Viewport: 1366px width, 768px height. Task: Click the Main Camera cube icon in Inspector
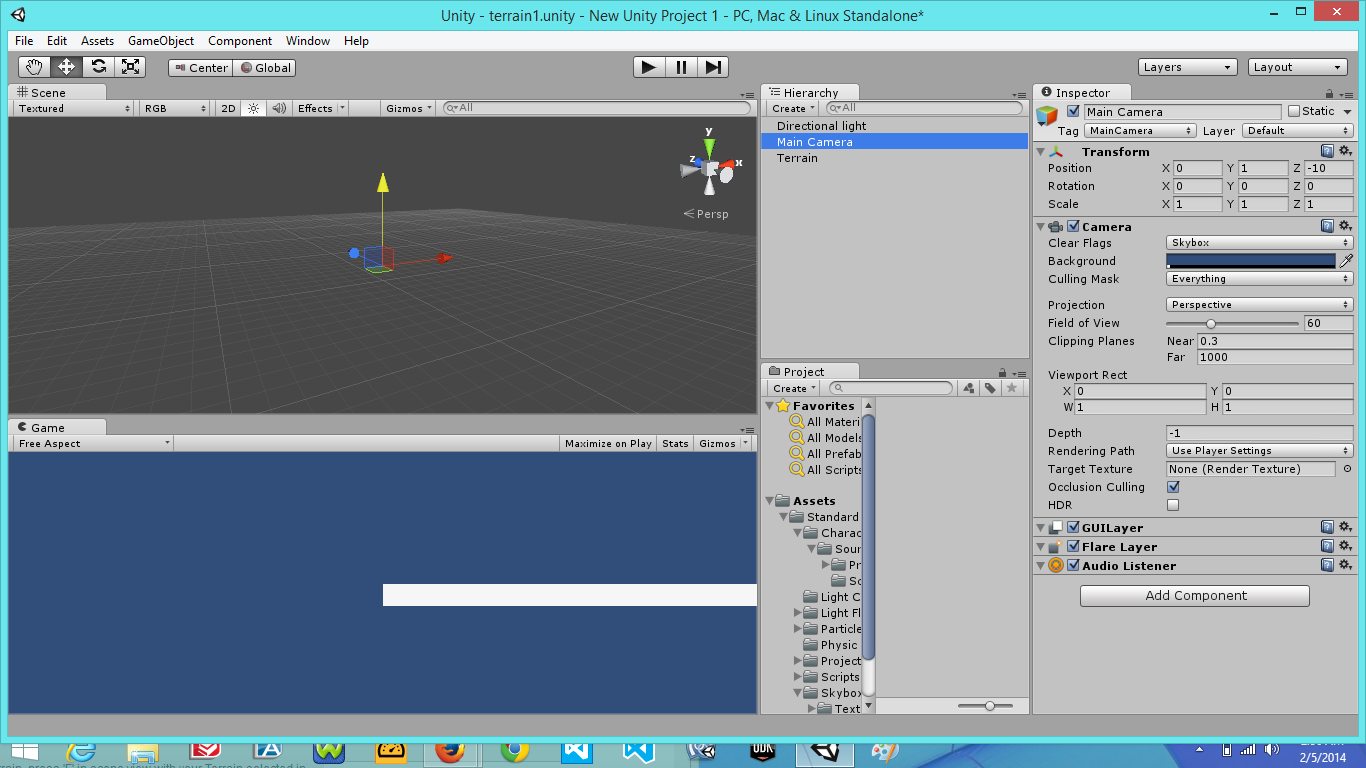coord(1047,116)
